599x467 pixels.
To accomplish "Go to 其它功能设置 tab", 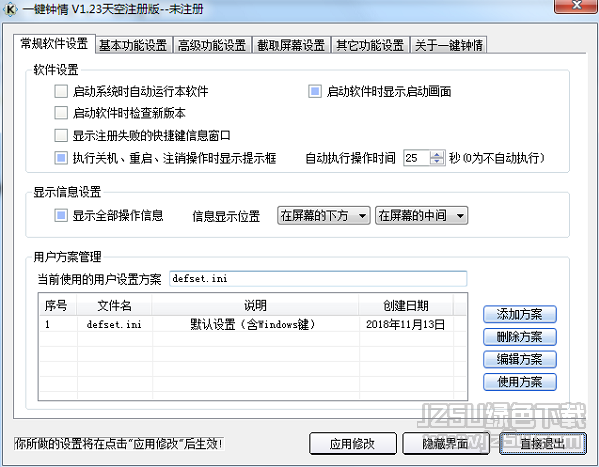I will [370, 45].
